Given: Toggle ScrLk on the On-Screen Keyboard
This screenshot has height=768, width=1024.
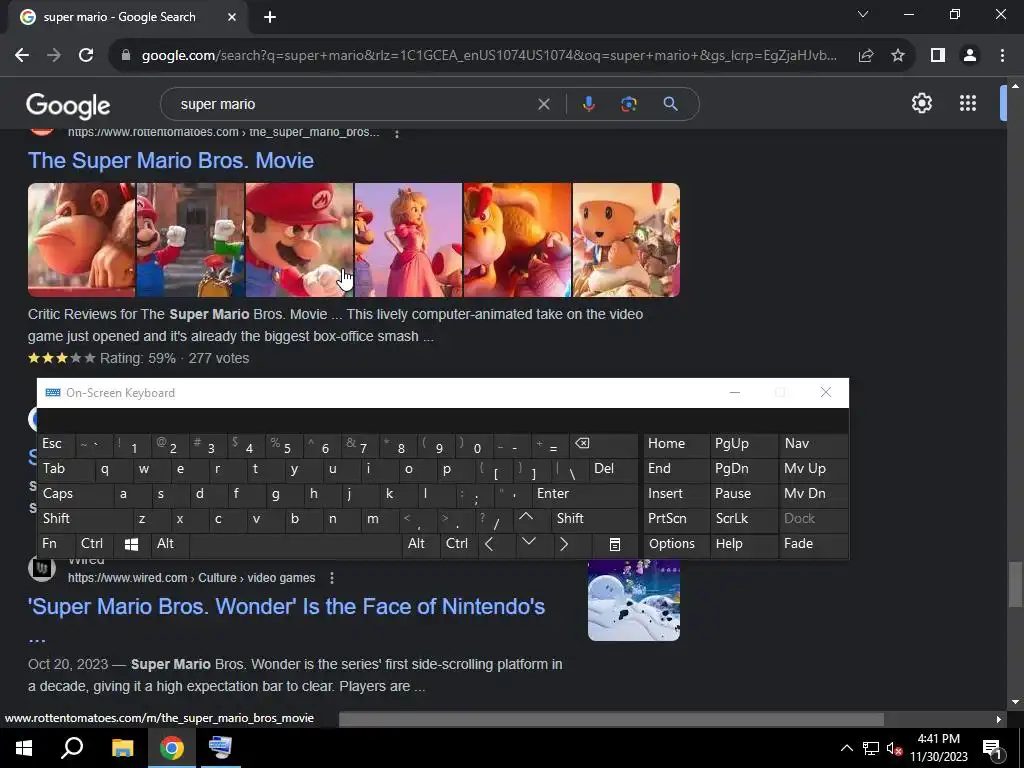Looking at the screenshot, I should [743, 519].
